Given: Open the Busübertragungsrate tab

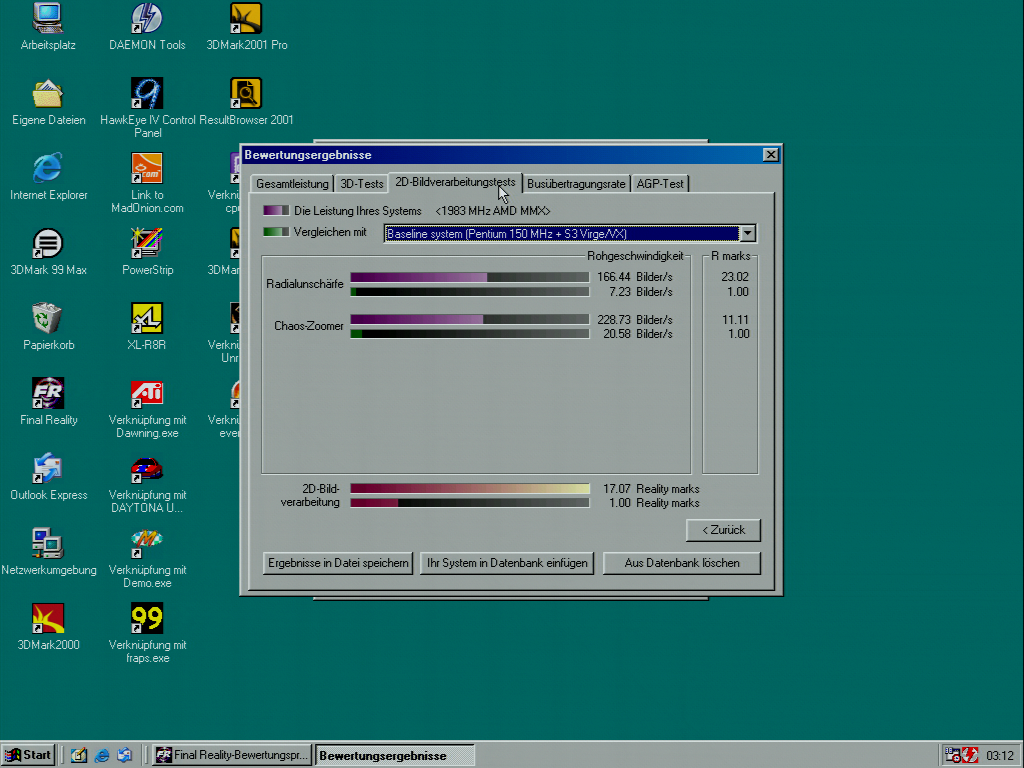Looking at the screenshot, I should click(576, 184).
